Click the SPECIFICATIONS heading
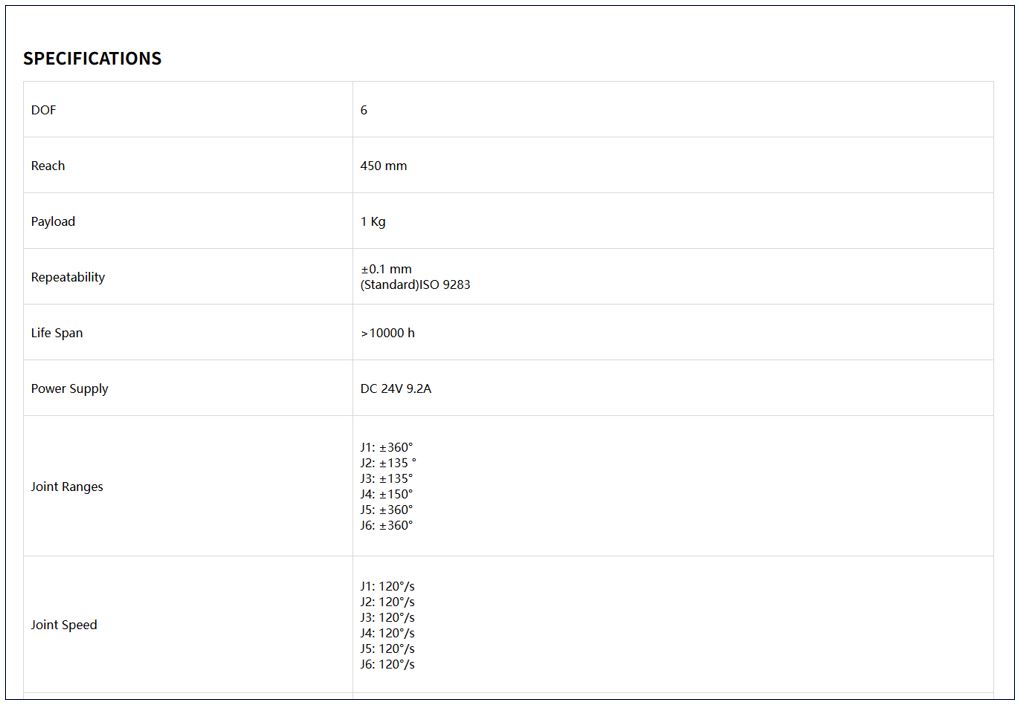This screenshot has height=705, width=1021. tap(92, 58)
